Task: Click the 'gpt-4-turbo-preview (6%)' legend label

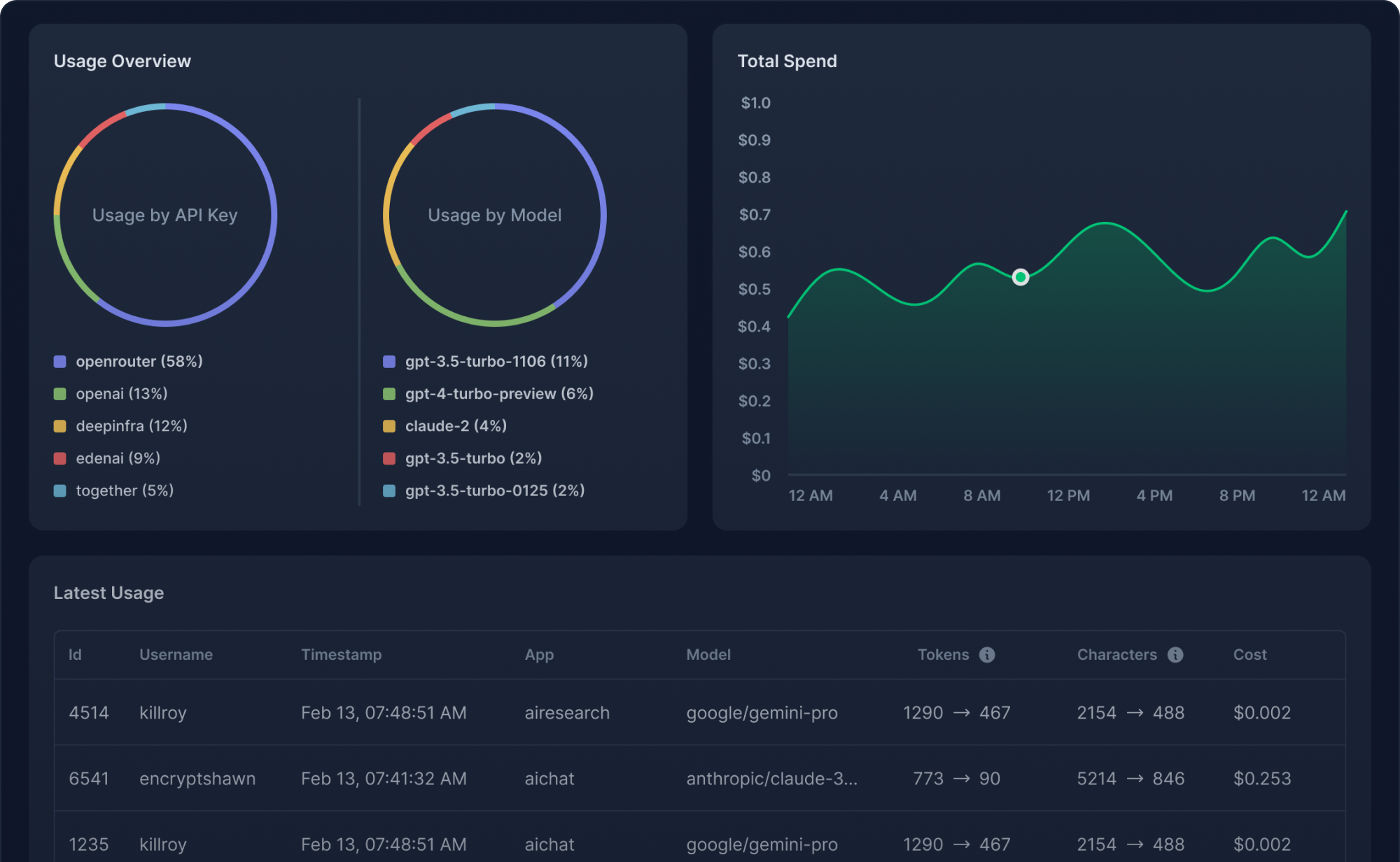Action: [499, 394]
